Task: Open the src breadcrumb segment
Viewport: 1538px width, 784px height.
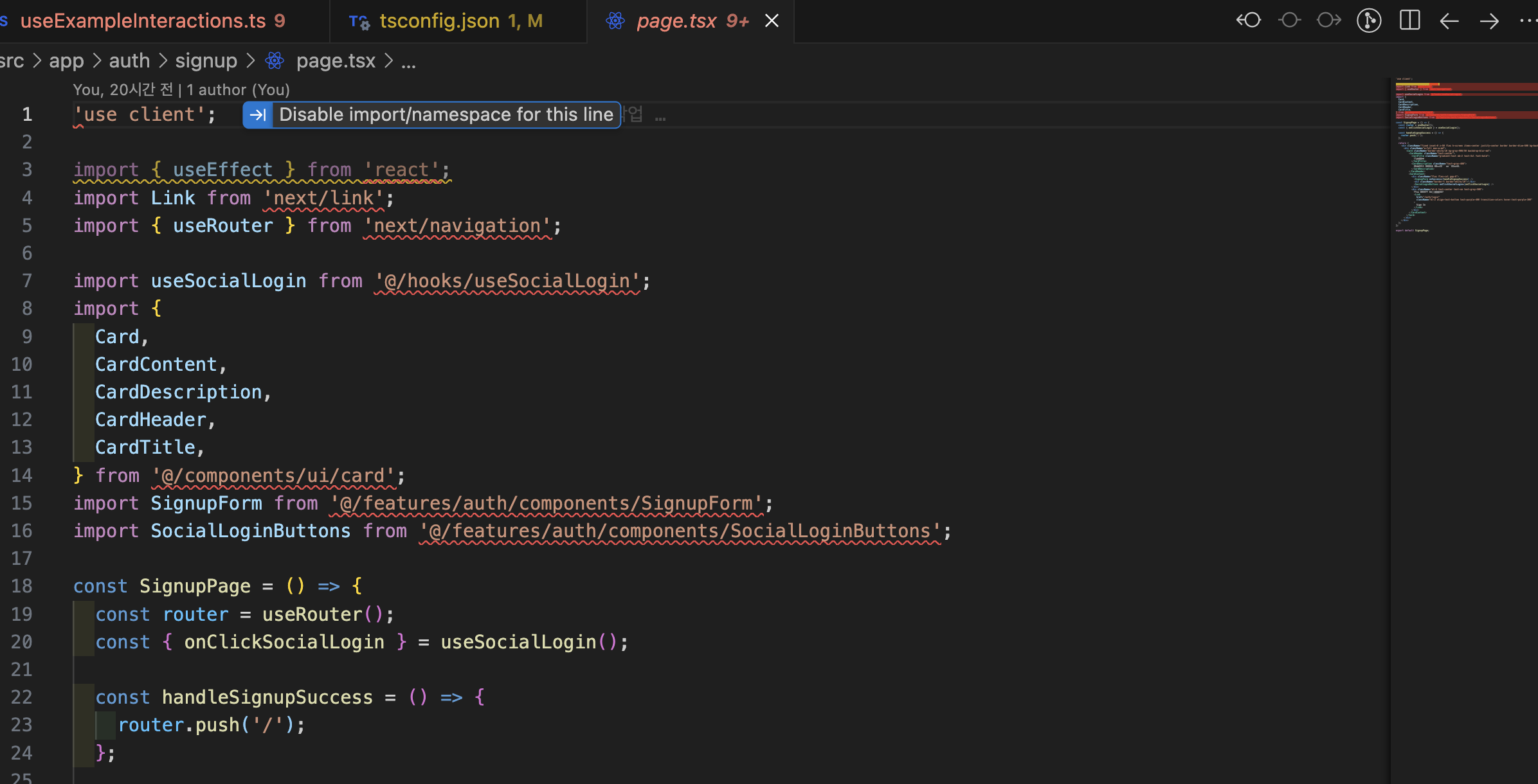Action: coord(12,61)
